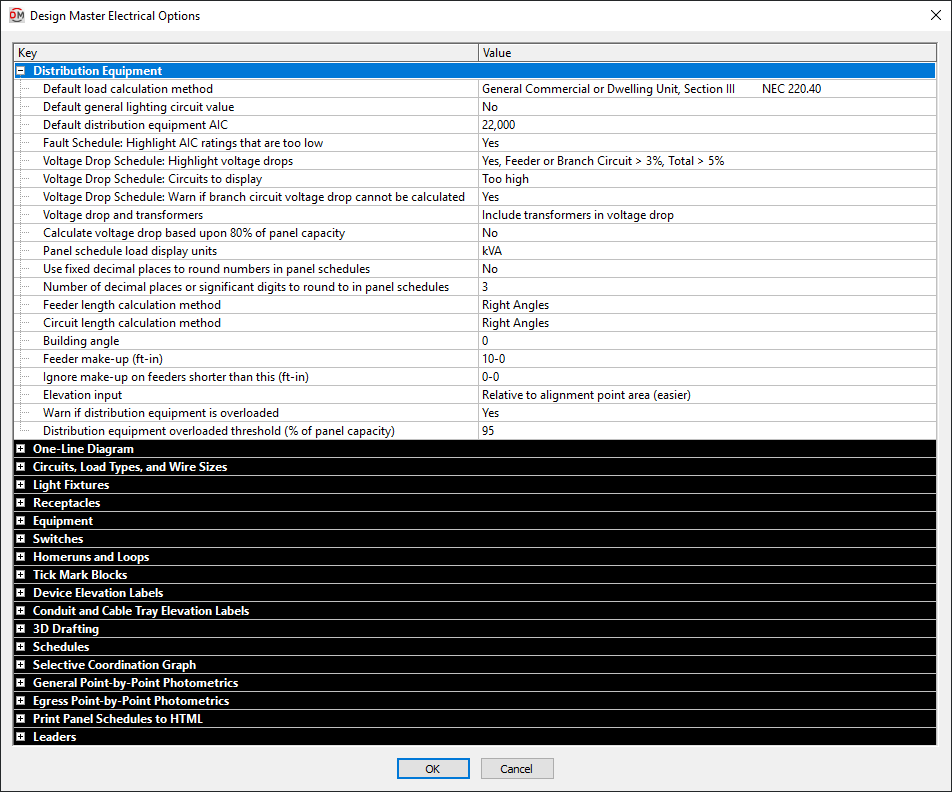
Task: Select the Default load calculation method row
Action: 475,89
